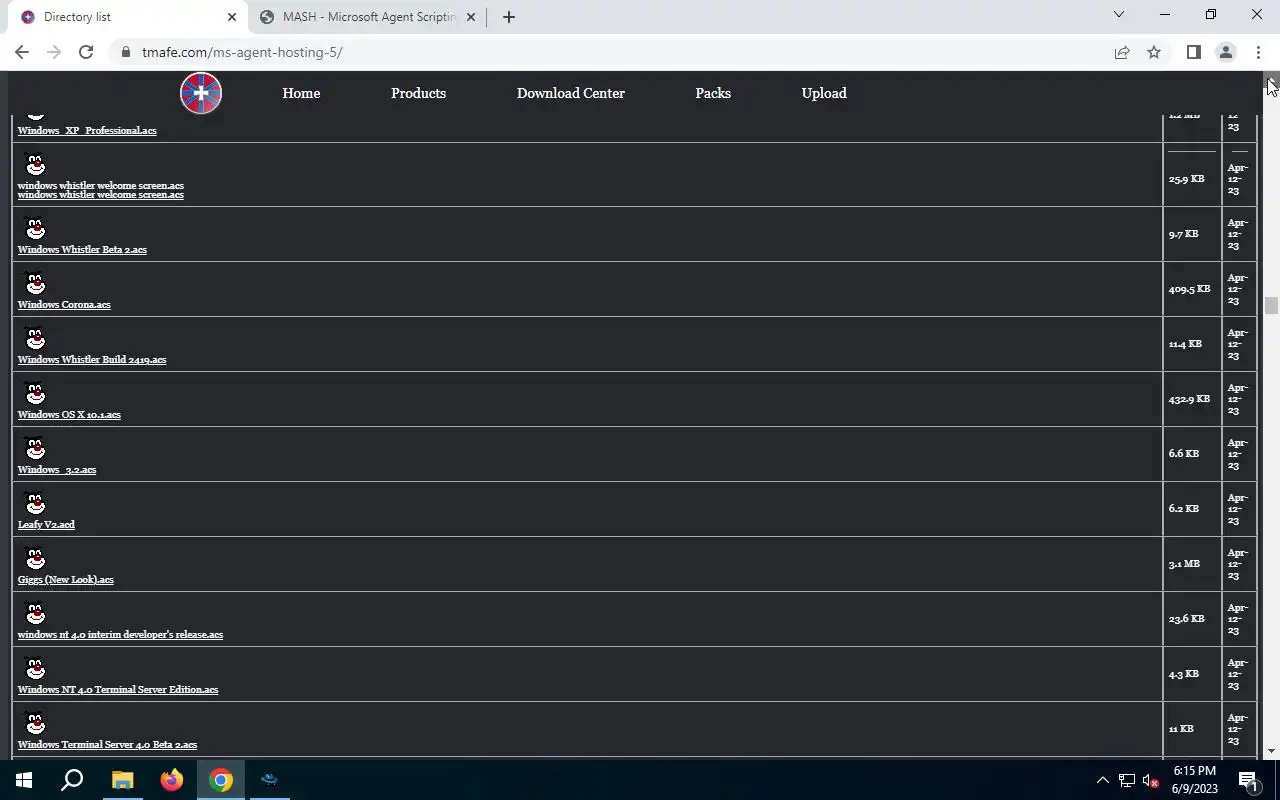Click the agent icon above Windows NT 4.0 Terminal Server Edition.acs
1280x800 pixels.
click(35, 669)
